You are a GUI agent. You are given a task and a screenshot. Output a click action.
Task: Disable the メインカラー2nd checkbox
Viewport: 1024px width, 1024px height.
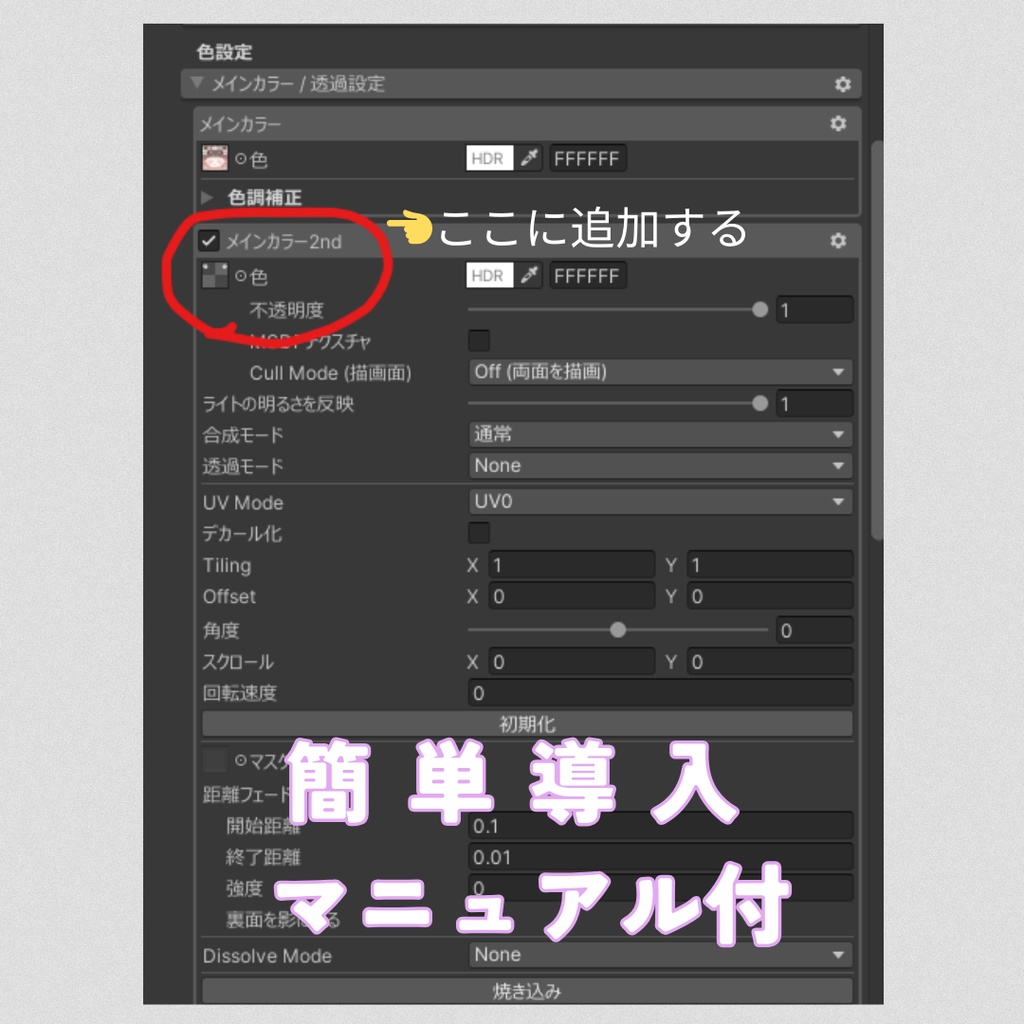[x=211, y=241]
